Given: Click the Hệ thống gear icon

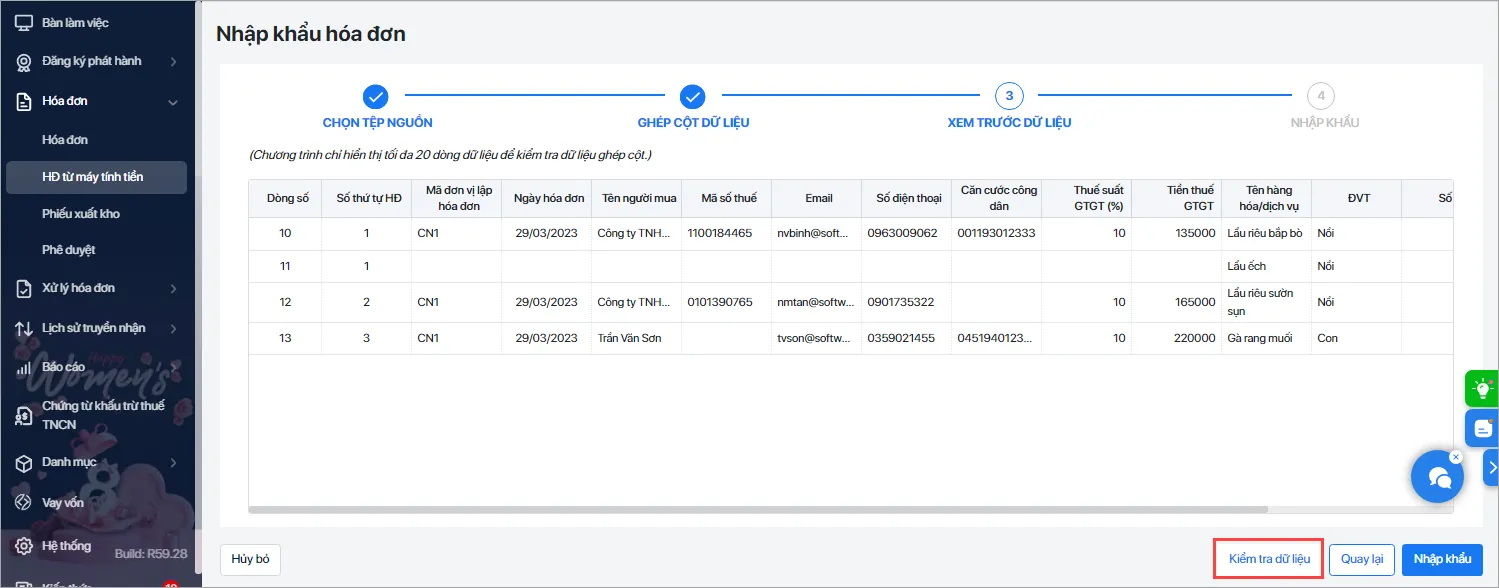Looking at the screenshot, I should click(x=24, y=546).
